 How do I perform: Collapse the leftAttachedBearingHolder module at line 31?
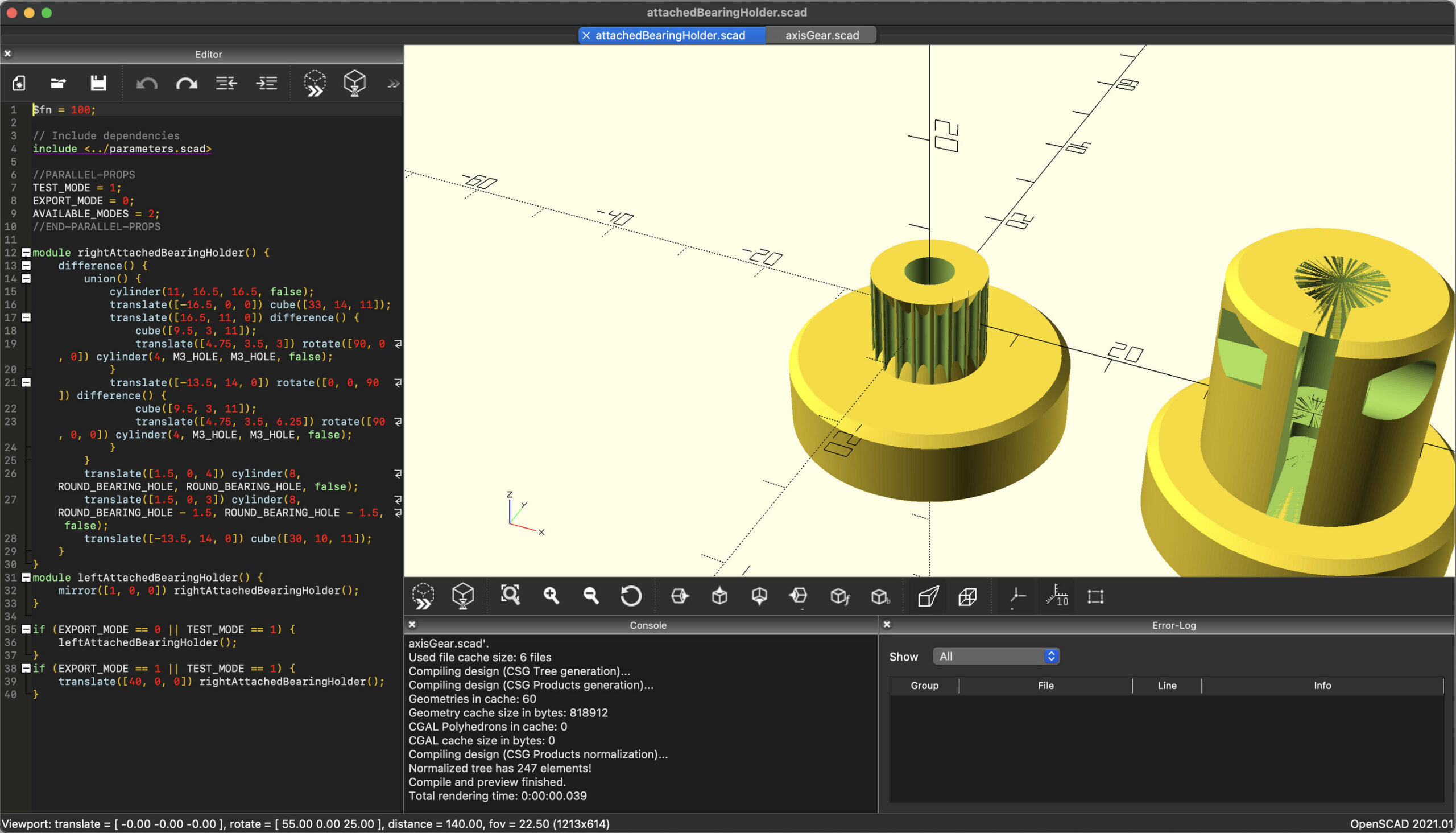pos(26,578)
